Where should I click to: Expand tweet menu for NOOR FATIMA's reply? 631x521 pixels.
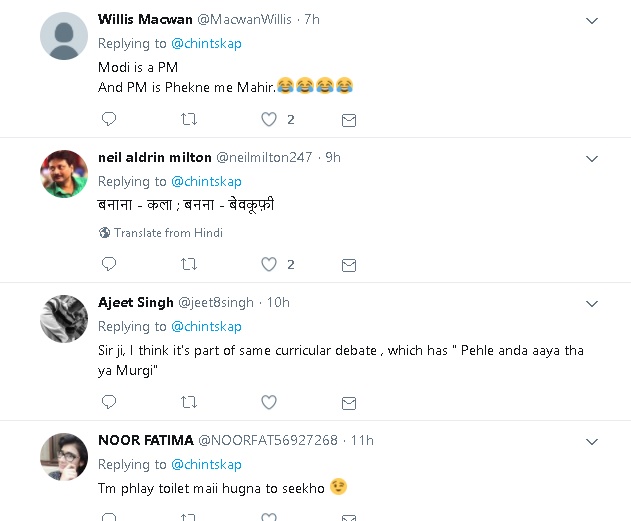(x=591, y=441)
